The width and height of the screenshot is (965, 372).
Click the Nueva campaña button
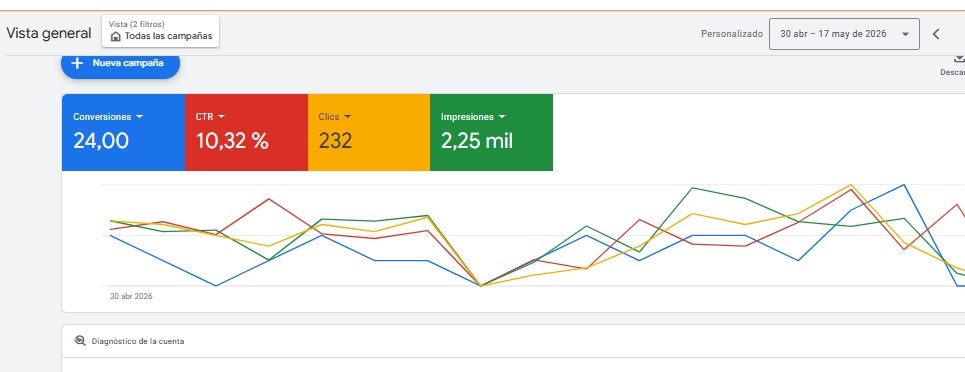tap(120, 63)
